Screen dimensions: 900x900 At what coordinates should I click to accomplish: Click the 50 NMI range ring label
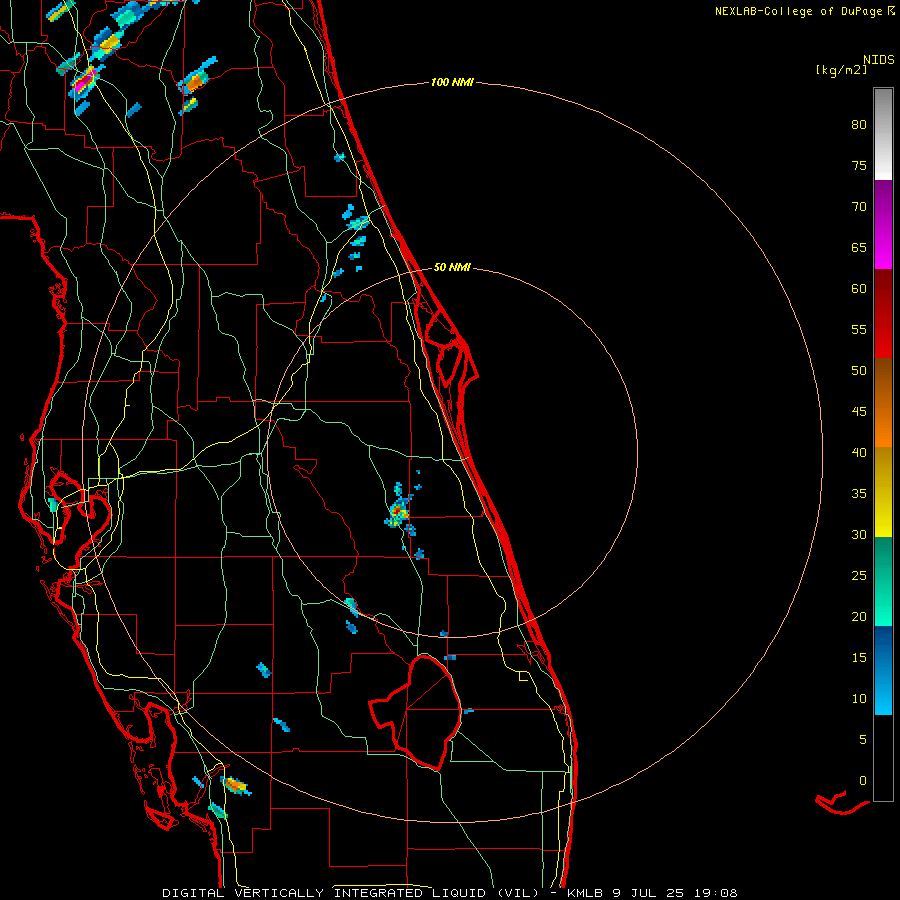452,267
